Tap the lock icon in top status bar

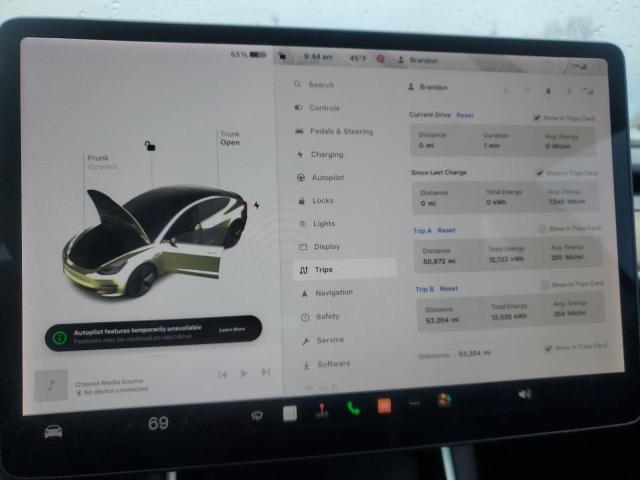(x=282, y=56)
